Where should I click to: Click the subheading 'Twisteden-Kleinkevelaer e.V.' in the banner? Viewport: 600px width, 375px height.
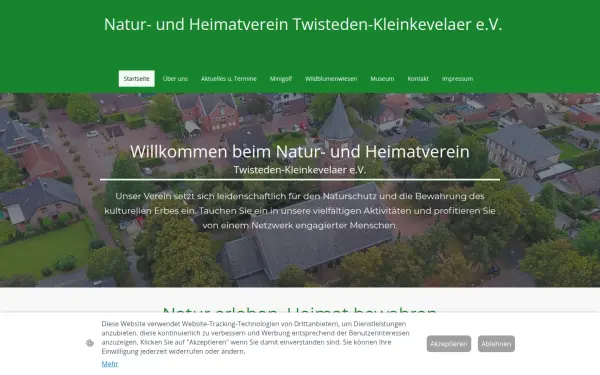(300, 170)
